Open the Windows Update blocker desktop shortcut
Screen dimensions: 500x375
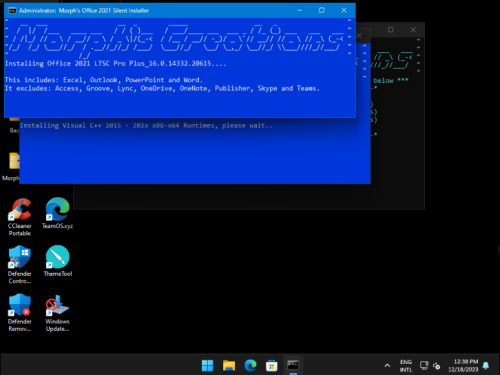pyautogui.click(x=57, y=313)
